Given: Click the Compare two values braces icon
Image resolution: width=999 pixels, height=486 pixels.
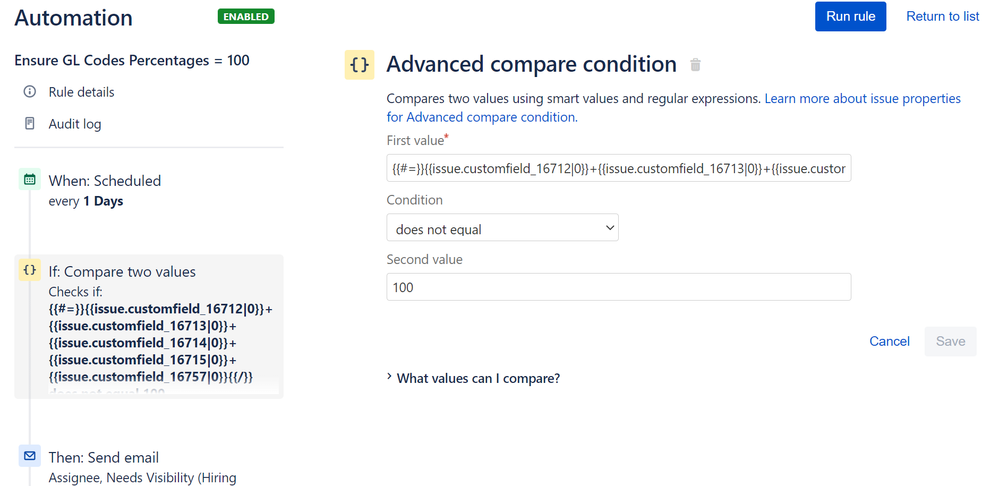Looking at the screenshot, I should tap(30, 271).
